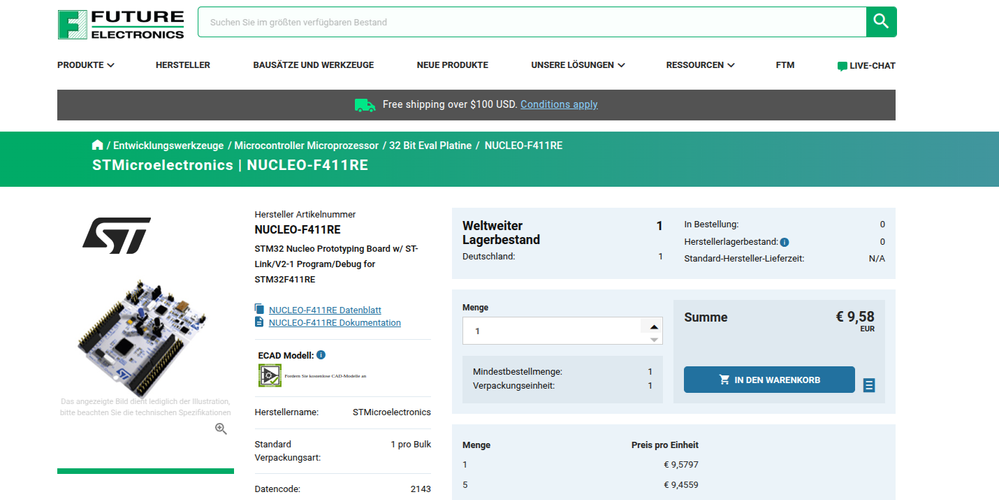
Task: Click the ECAD model CAD request icon
Action: pyautogui.click(x=270, y=375)
